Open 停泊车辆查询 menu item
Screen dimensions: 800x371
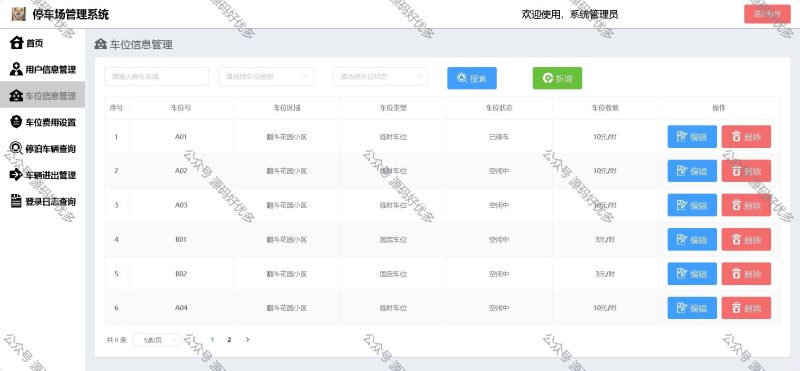(42, 149)
